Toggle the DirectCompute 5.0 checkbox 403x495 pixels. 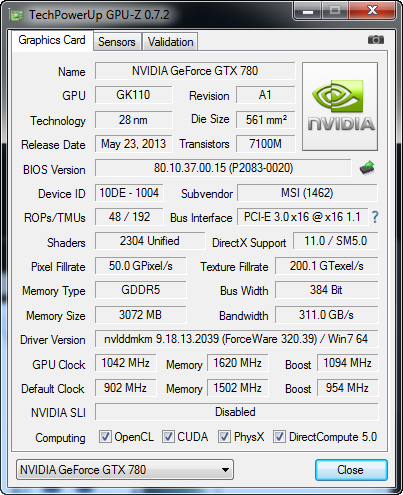[279, 436]
